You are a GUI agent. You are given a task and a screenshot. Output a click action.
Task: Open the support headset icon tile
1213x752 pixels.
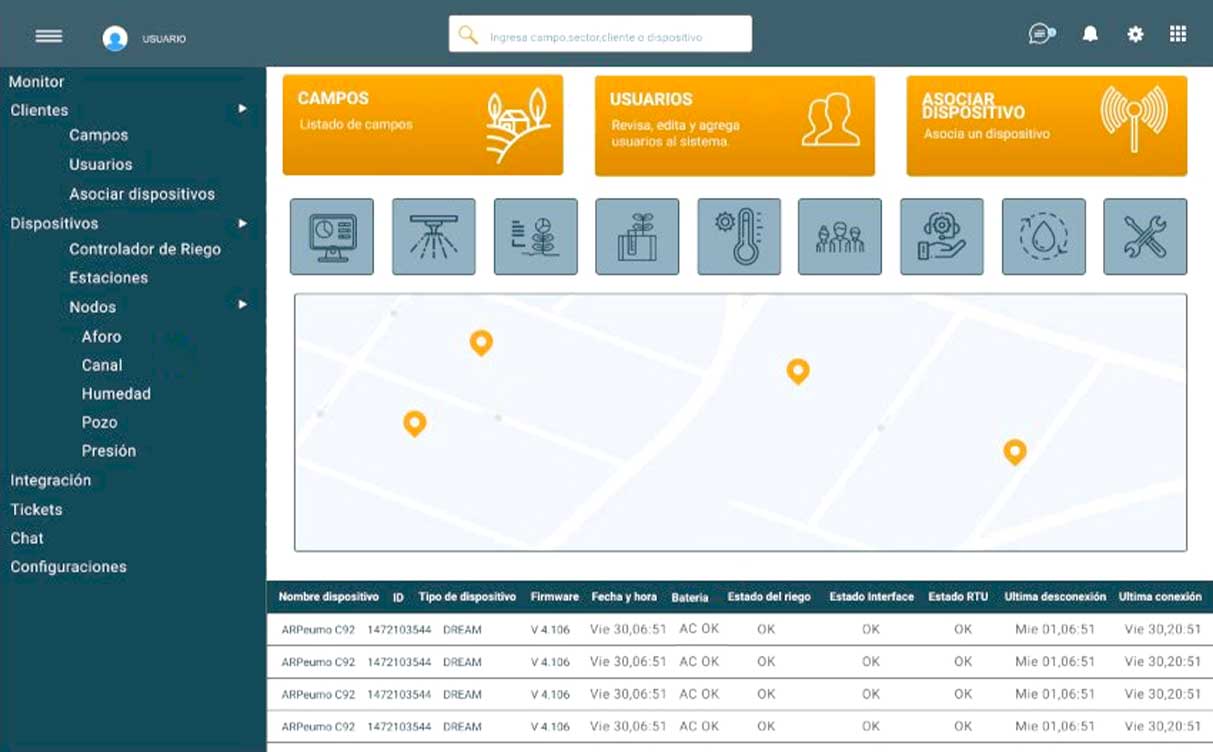coord(941,237)
